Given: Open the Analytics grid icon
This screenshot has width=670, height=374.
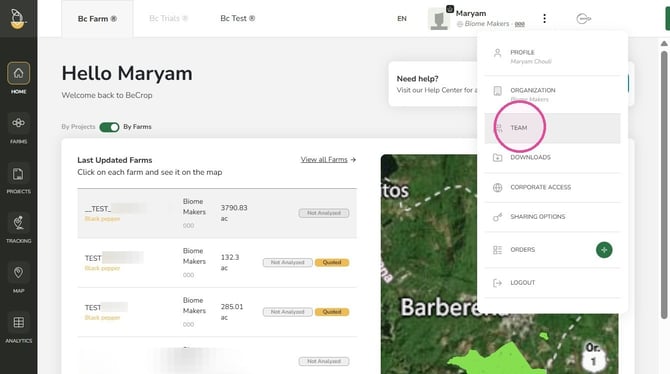Looking at the screenshot, I should 18,323.
